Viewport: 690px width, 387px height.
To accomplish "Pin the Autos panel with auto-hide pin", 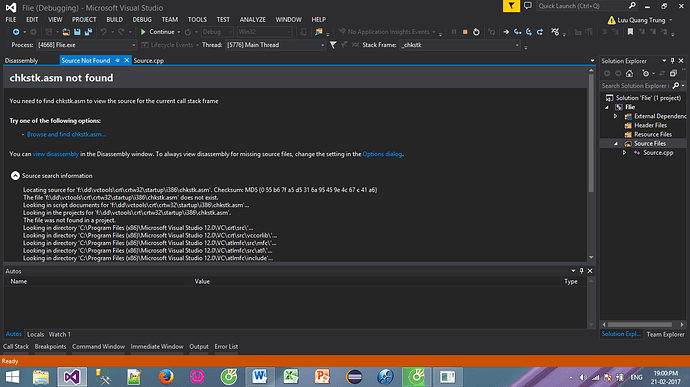I will 581,271.
